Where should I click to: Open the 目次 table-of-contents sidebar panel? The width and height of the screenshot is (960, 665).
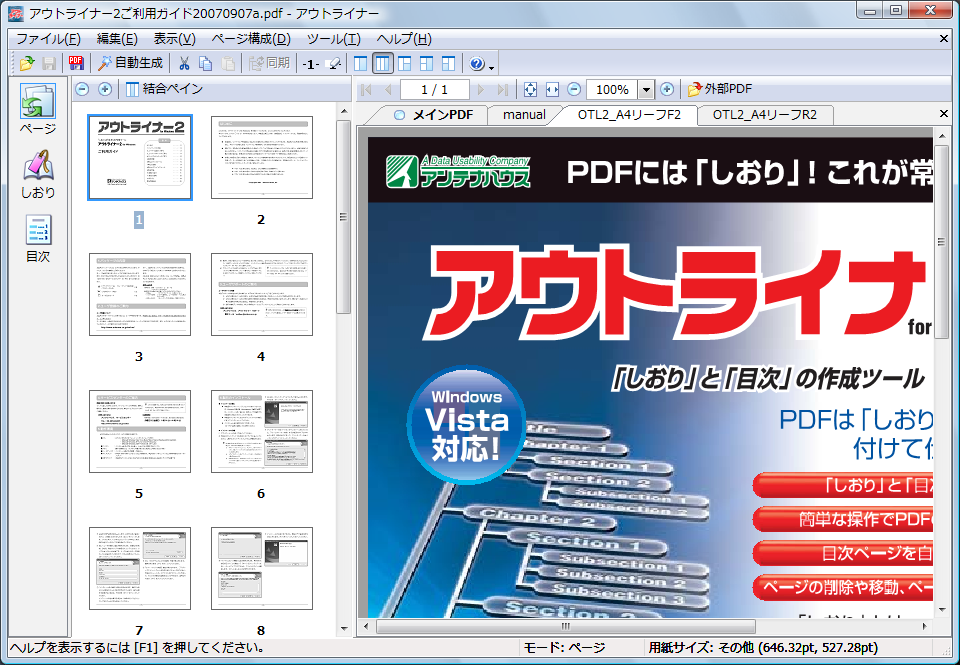(38, 239)
